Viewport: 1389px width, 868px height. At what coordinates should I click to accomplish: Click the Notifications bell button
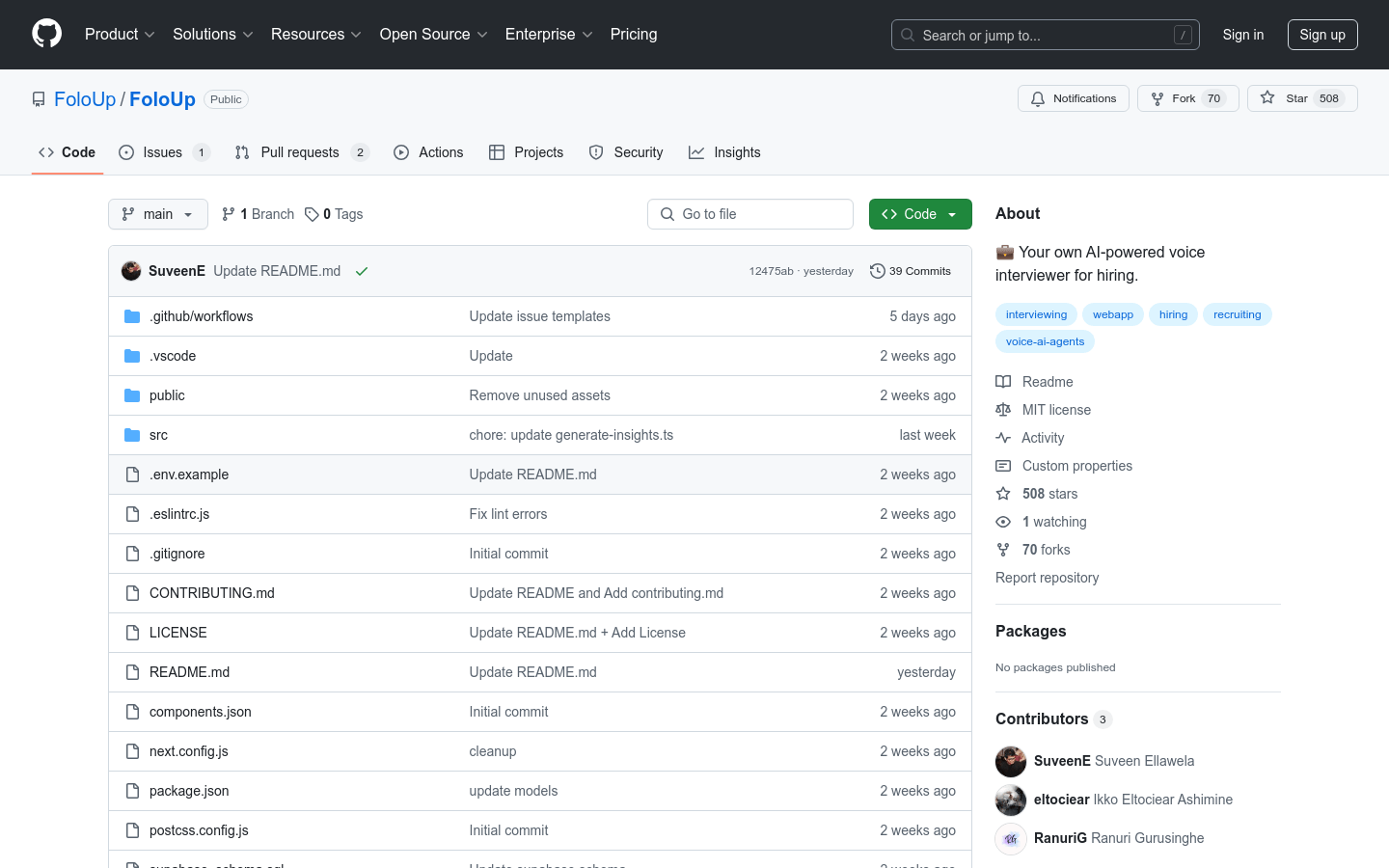click(x=1074, y=98)
